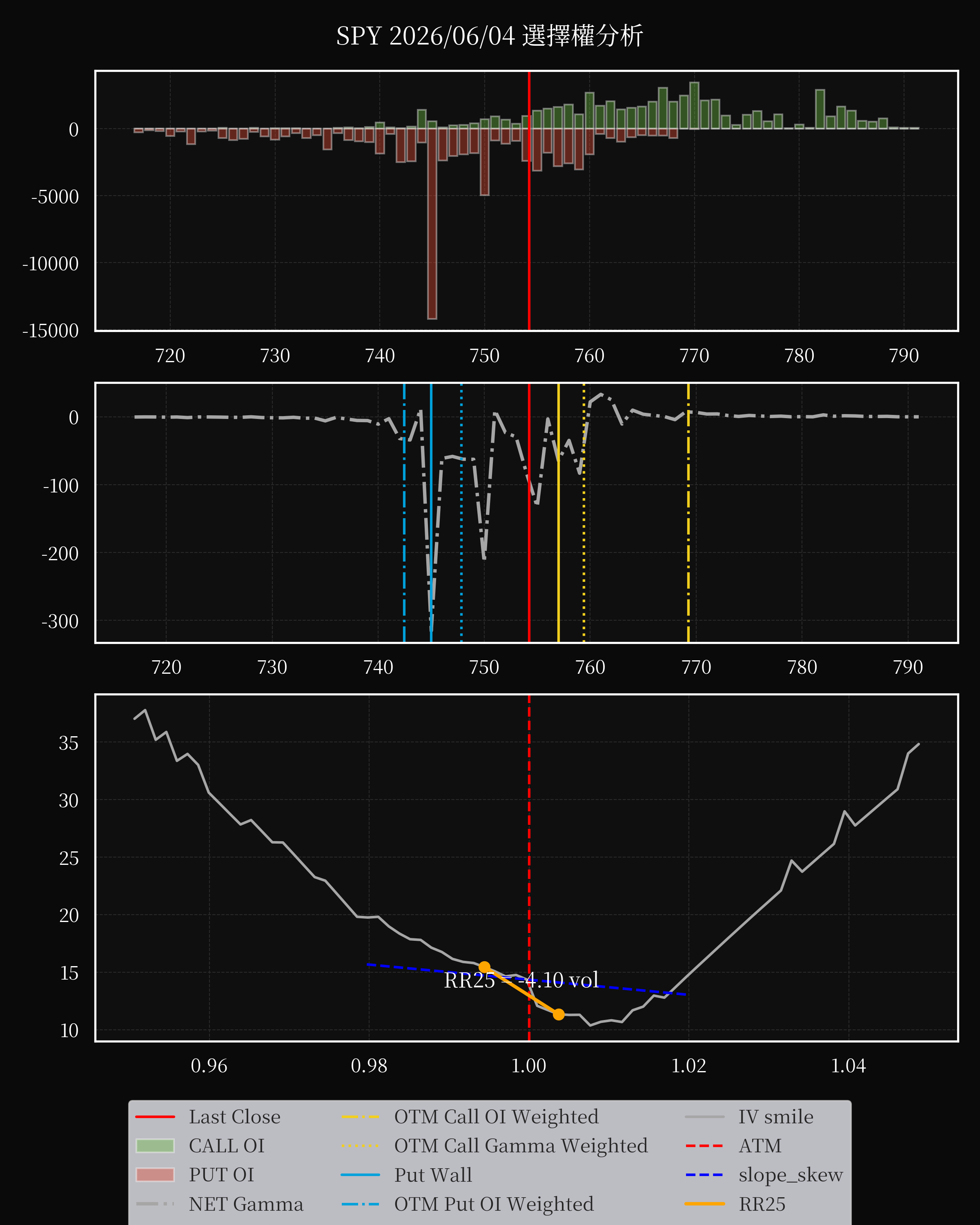This screenshot has height=1225, width=980.
Task: Click the left orange RR25 endpoint marker
Action: point(485,967)
